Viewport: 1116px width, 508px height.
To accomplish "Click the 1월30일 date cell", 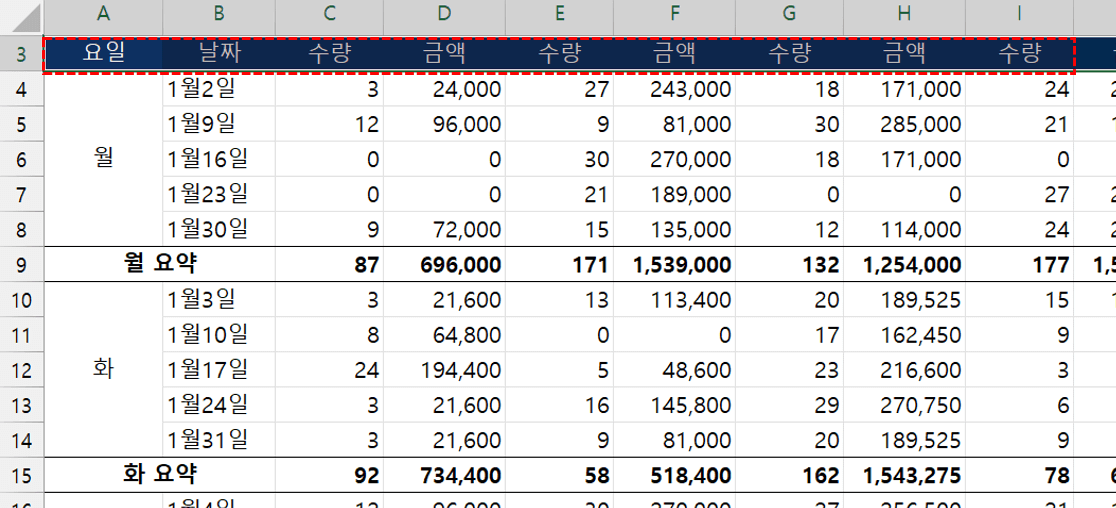I will [218, 229].
